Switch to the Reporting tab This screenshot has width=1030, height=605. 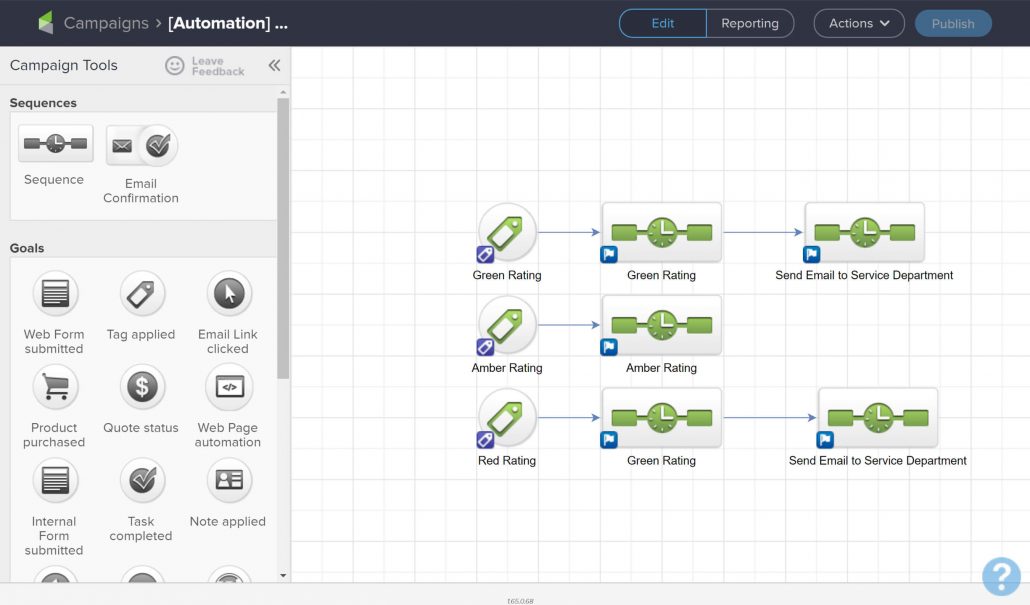click(x=750, y=24)
